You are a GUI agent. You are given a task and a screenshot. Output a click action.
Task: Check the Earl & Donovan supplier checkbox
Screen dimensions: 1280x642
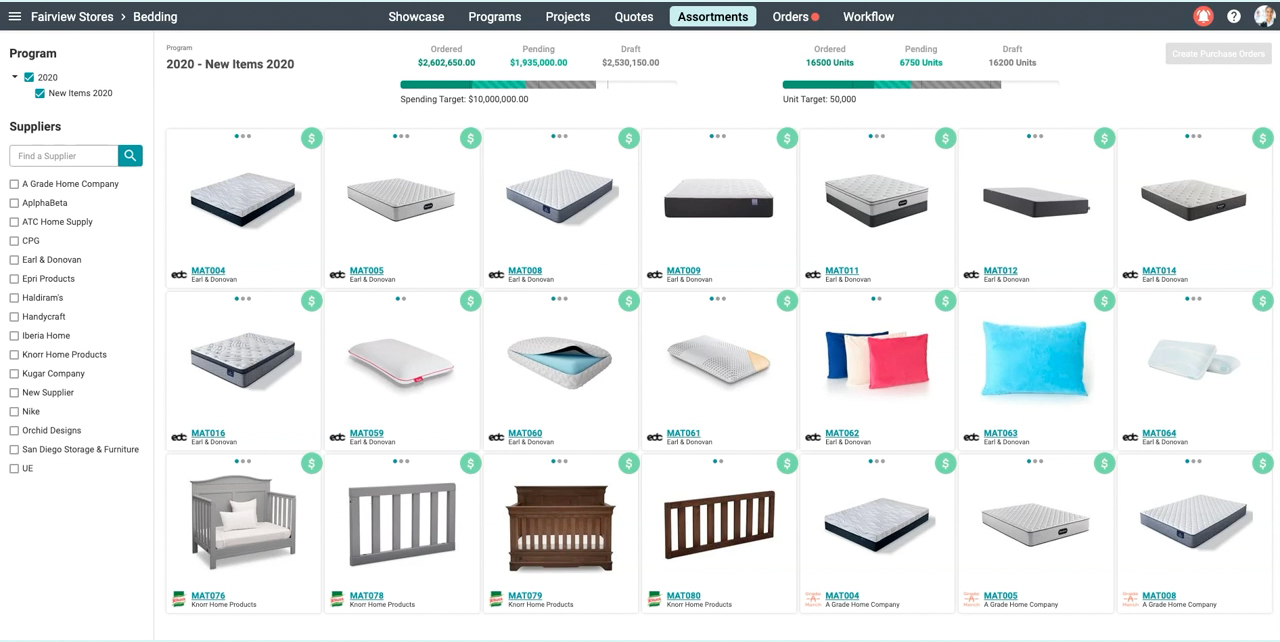pos(14,260)
